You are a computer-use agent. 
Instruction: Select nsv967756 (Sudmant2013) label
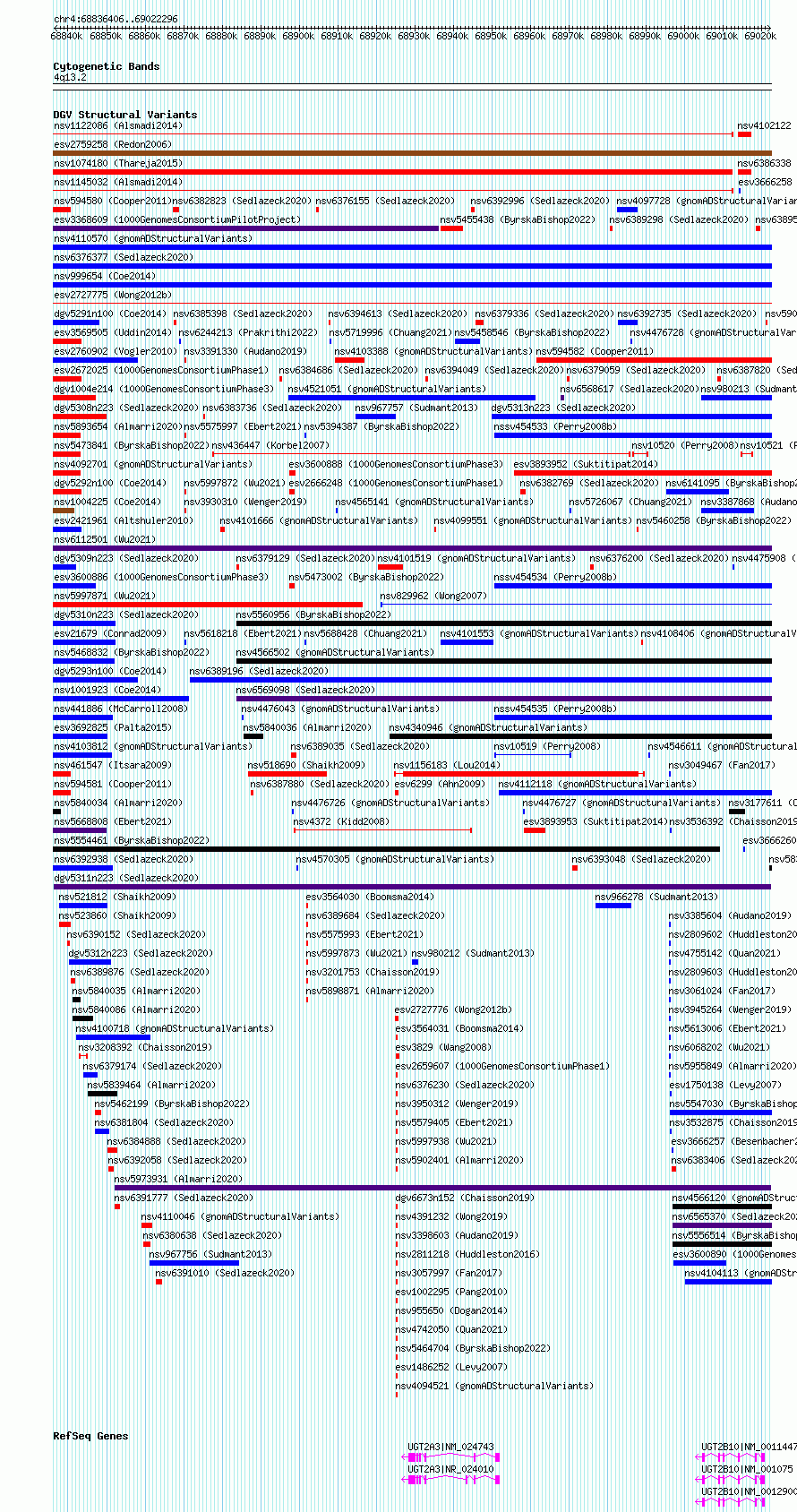(x=210, y=1254)
